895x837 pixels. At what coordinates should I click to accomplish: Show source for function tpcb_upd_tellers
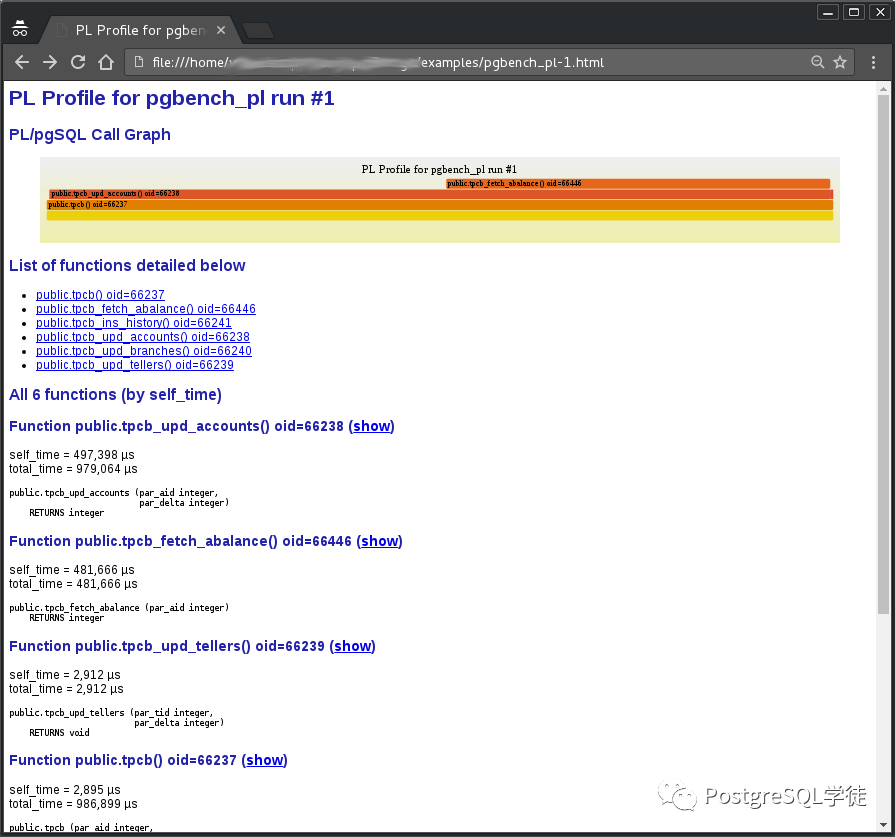353,646
